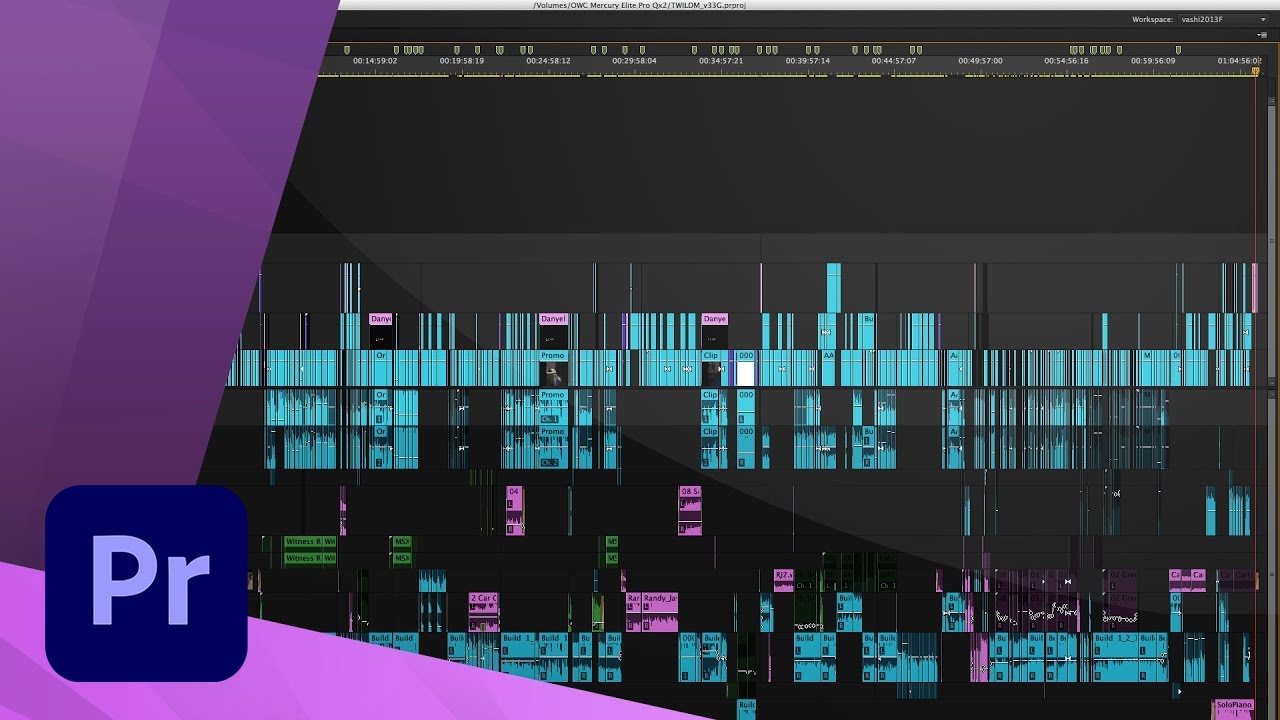Viewport: 1280px width, 720px height.
Task: Click ruler timecode 00:44:57:07
Action: [x=894, y=61]
